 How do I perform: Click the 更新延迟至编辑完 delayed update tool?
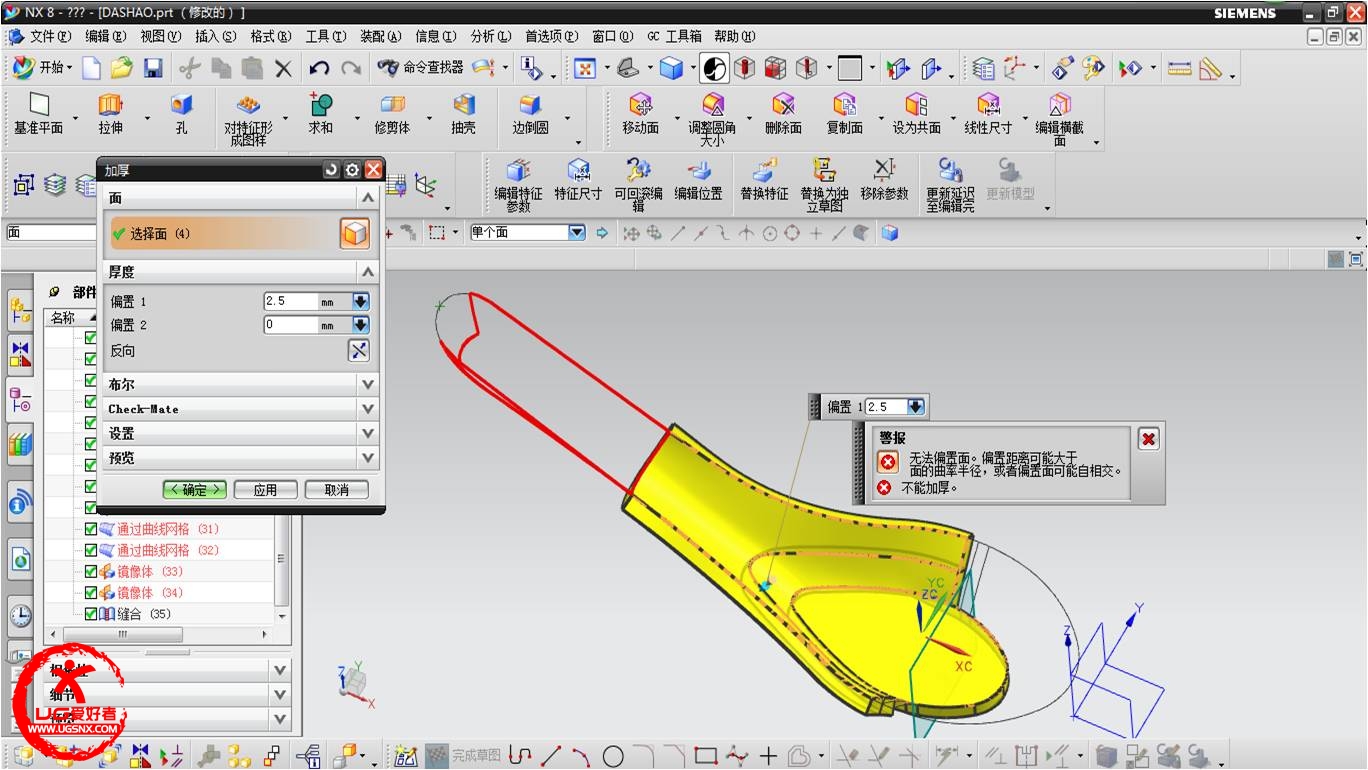pyautogui.click(x=950, y=185)
